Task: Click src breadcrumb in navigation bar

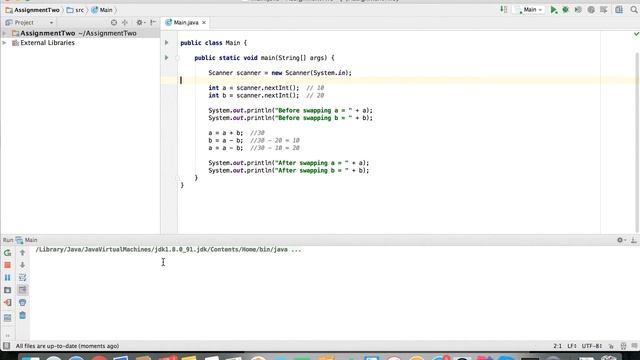Action: [76, 10]
